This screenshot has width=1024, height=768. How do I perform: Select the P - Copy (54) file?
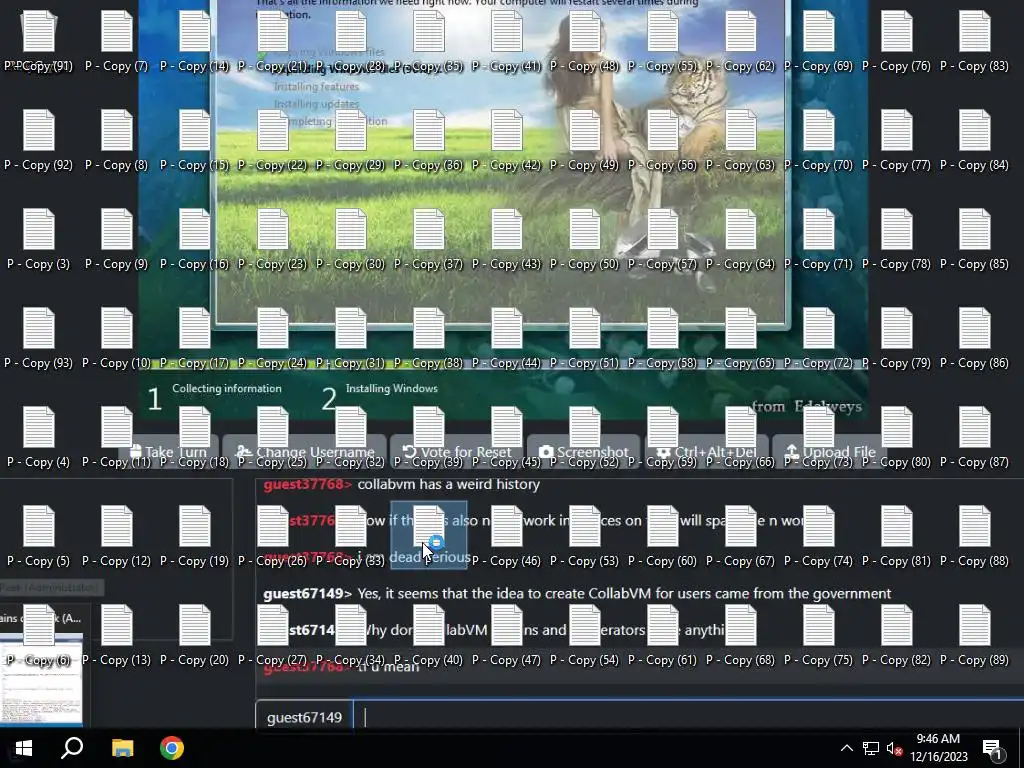(x=584, y=636)
